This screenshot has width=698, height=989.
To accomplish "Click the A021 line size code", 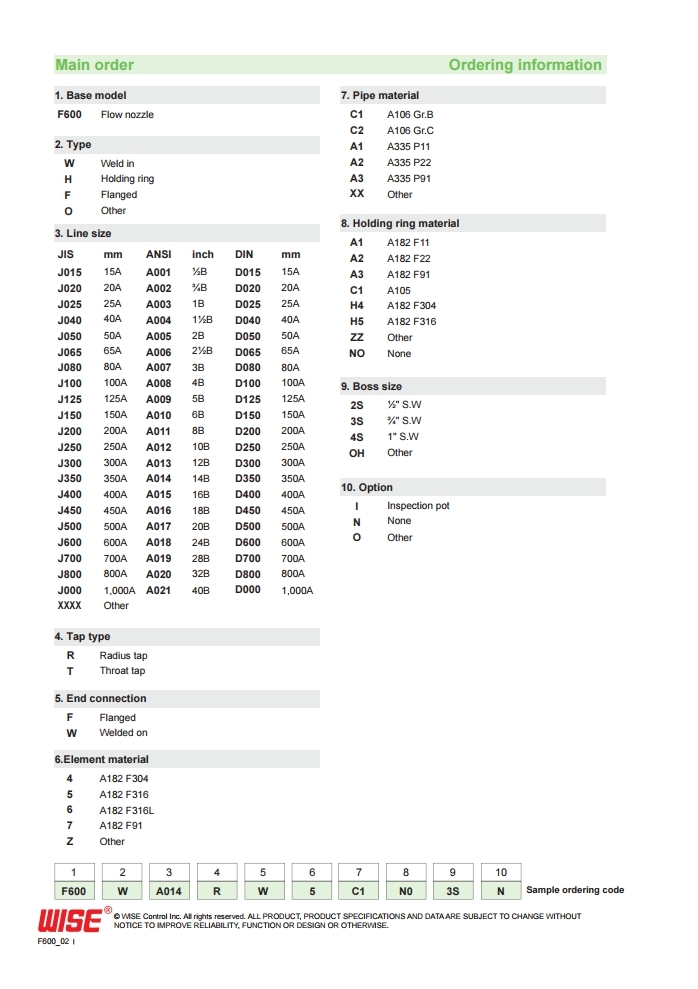I will [x=158, y=590].
